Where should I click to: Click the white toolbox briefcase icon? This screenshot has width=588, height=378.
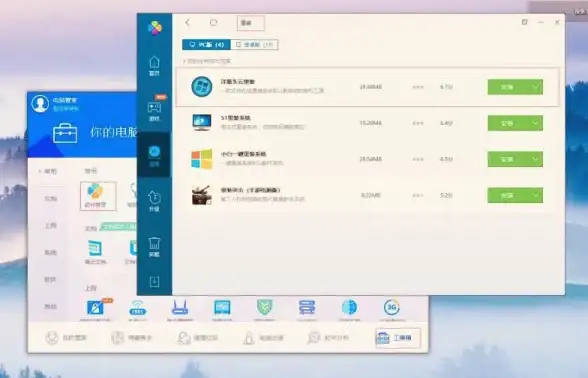65,133
